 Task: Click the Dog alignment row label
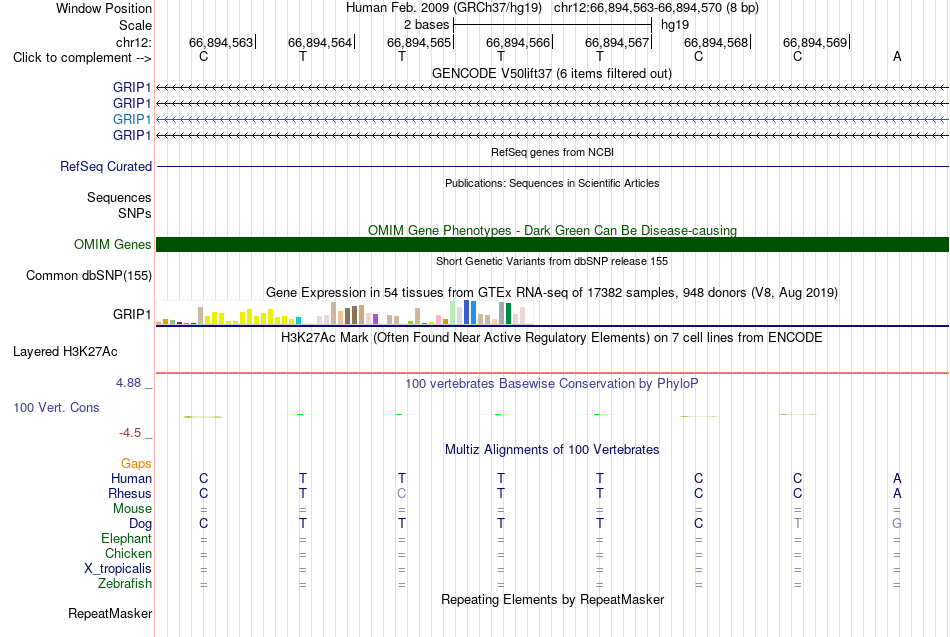140,524
